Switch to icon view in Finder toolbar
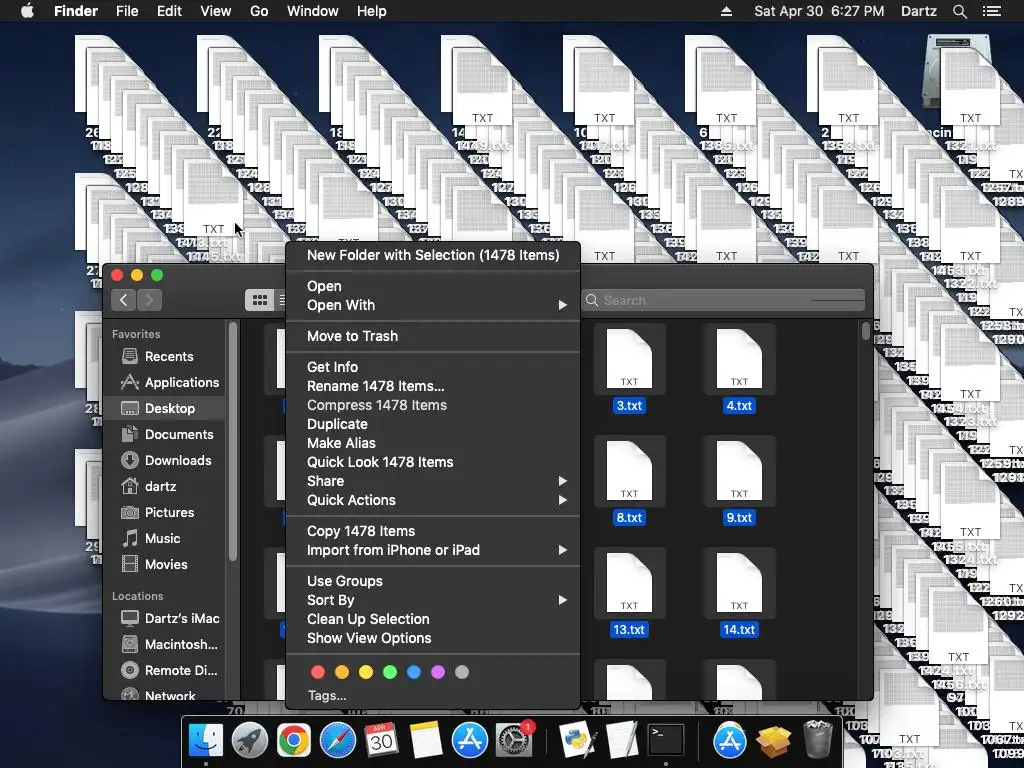This screenshot has width=1024, height=768. (x=259, y=300)
